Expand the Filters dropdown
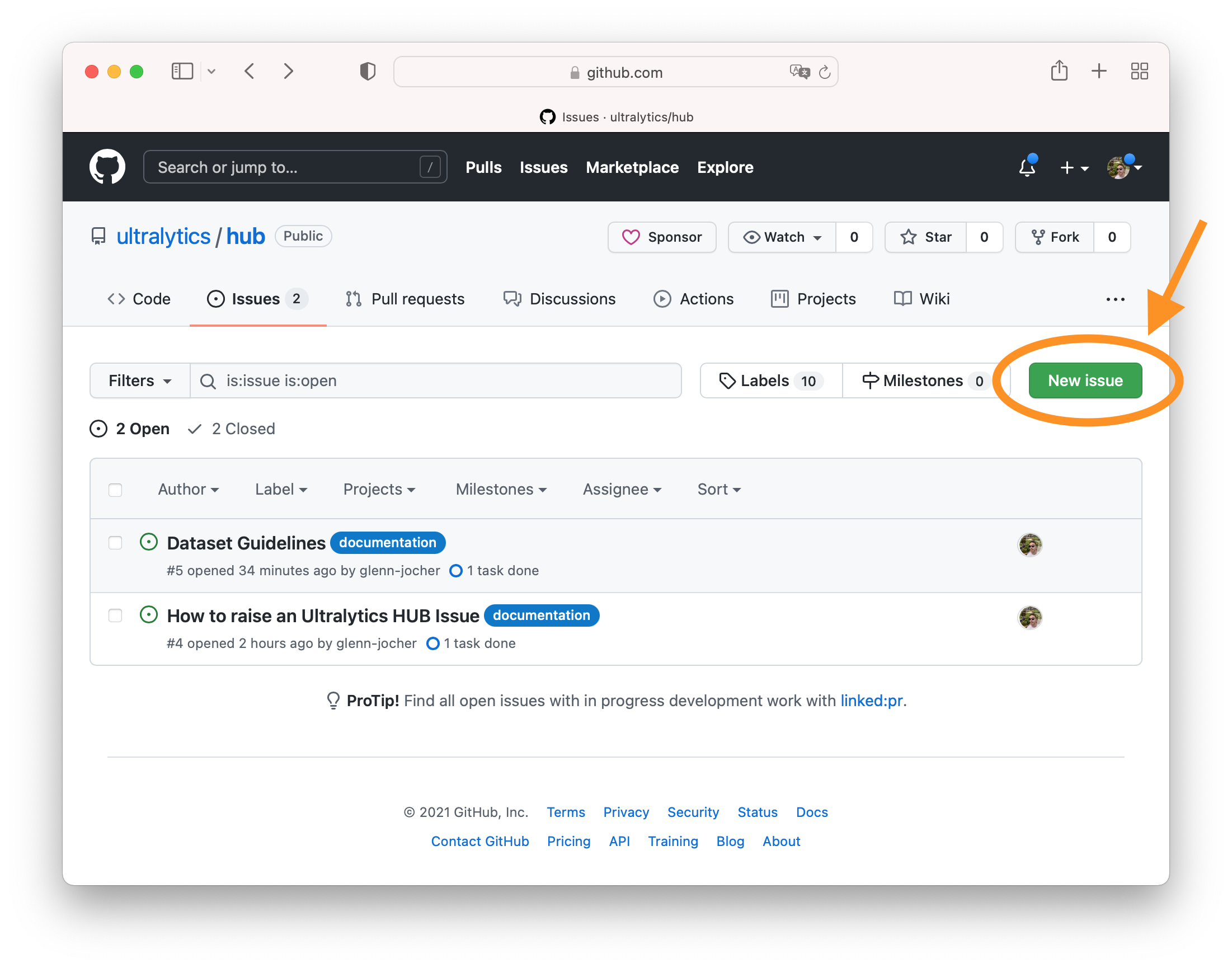Viewport: 1232px width, 968px height. (x=139, y=381)
